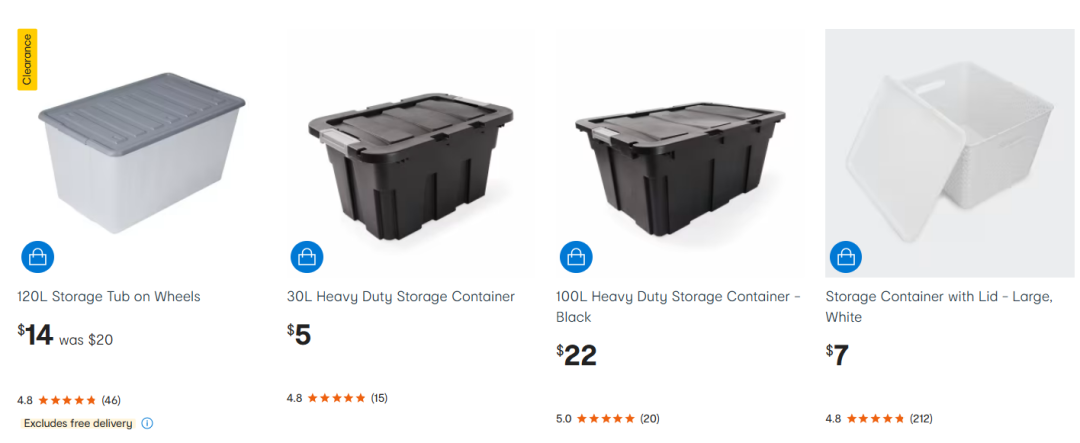Click the Excludes free delivery label
This screenshot has height=443, width=1080.
(x=78, y=423)
